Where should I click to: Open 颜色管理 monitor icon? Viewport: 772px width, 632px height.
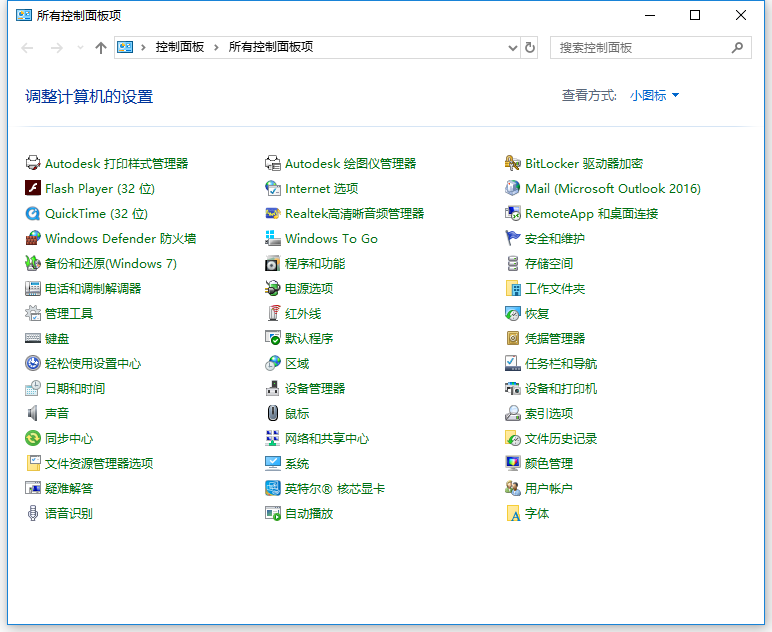[513, 463]
